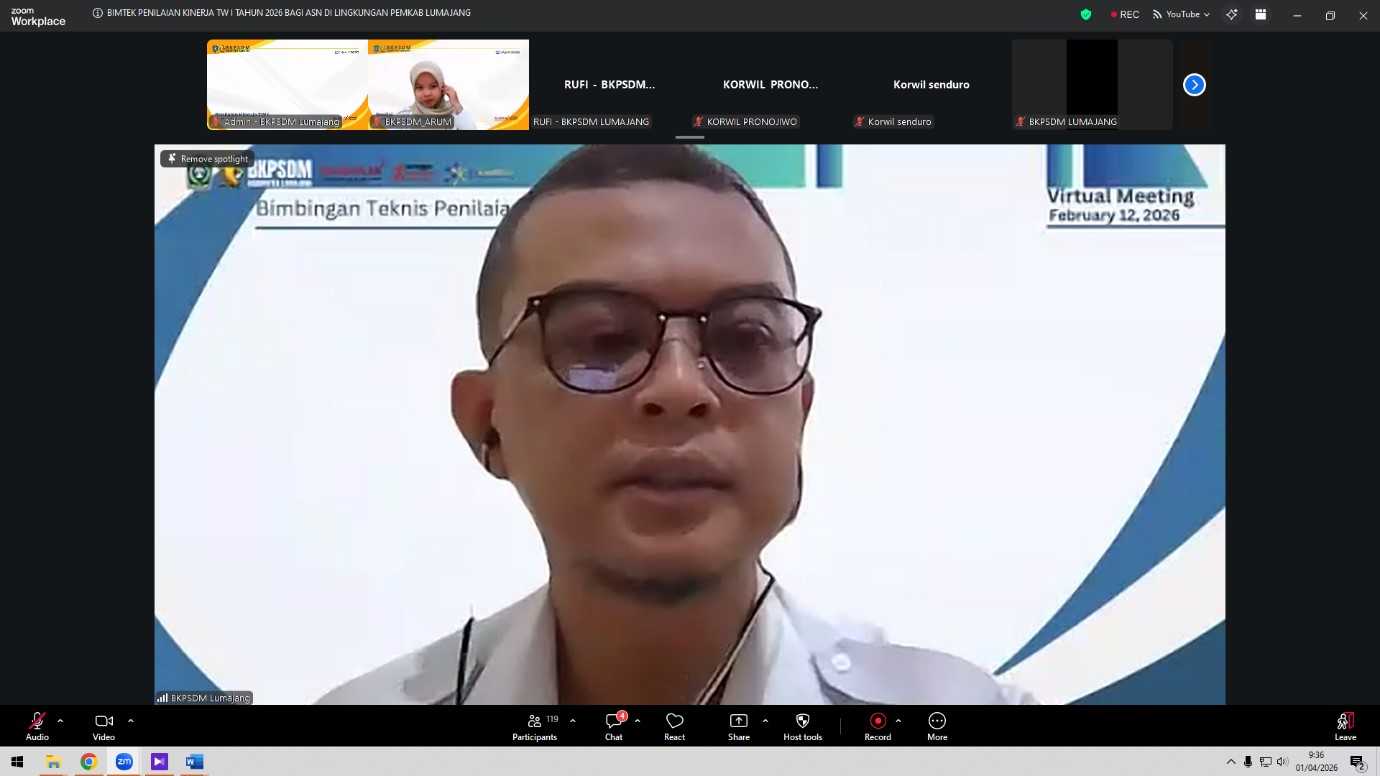Image resolution: width=1380 pixels, height=776 pixels.
Task: Open Host tools shield icon
Action: 802,726
